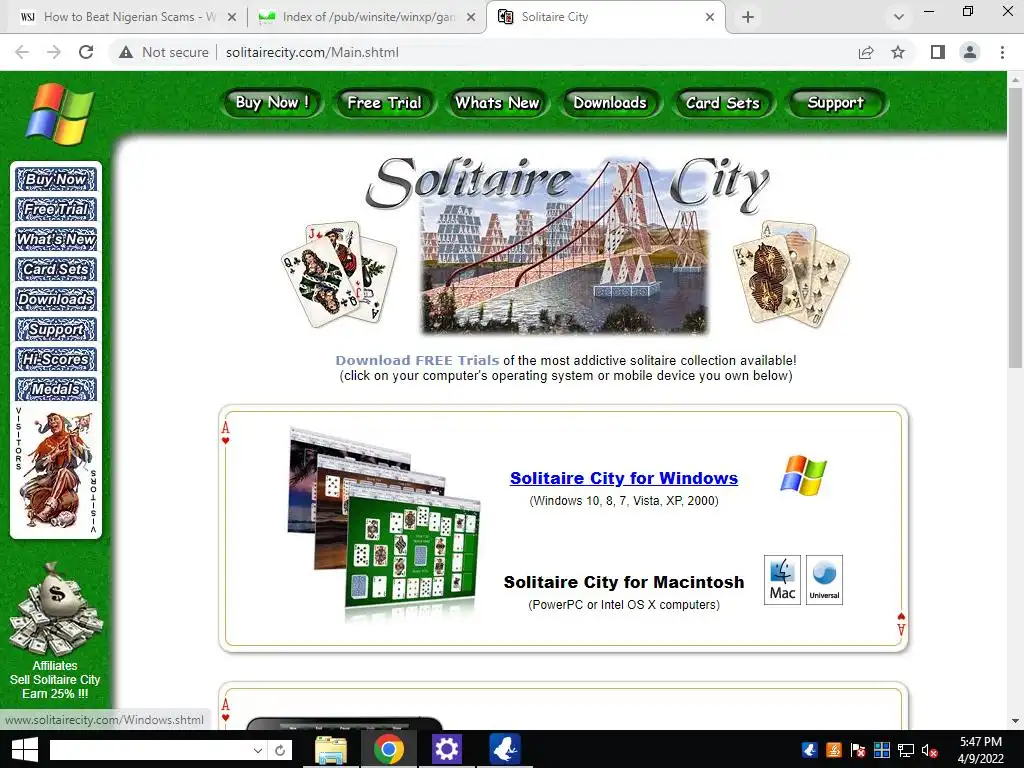Click the muted volume tray icon

pos(929,750)
